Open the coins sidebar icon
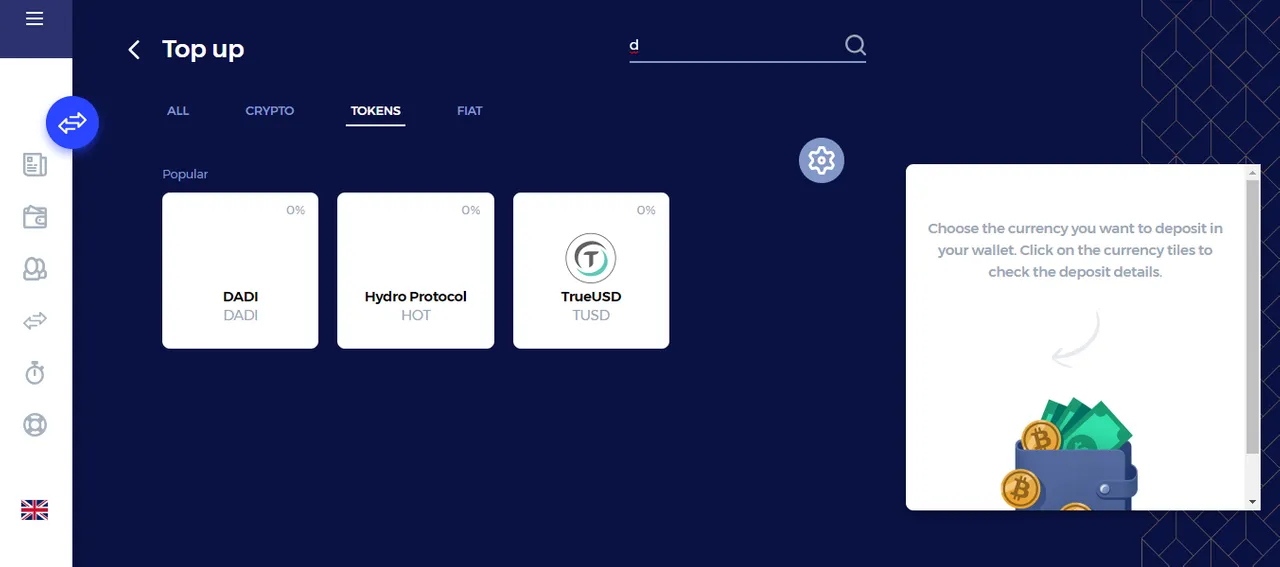 coord(35,269)
